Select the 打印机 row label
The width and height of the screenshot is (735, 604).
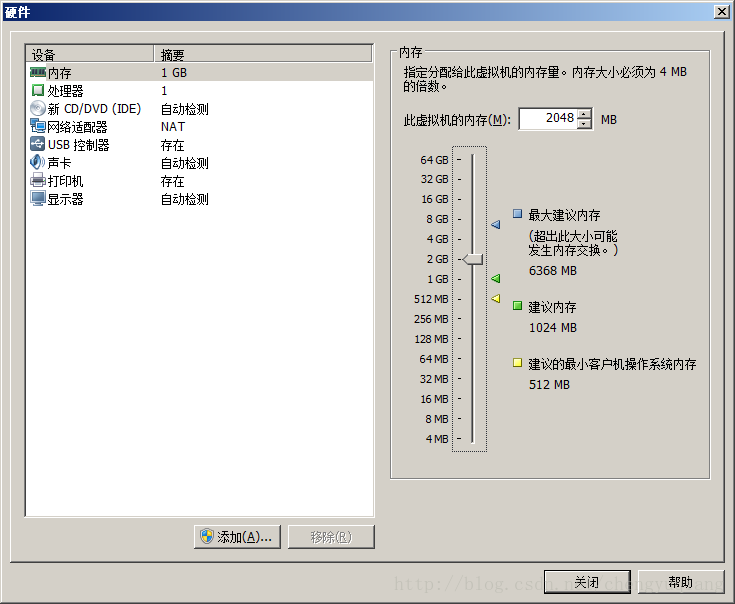[x=65, y=181]
